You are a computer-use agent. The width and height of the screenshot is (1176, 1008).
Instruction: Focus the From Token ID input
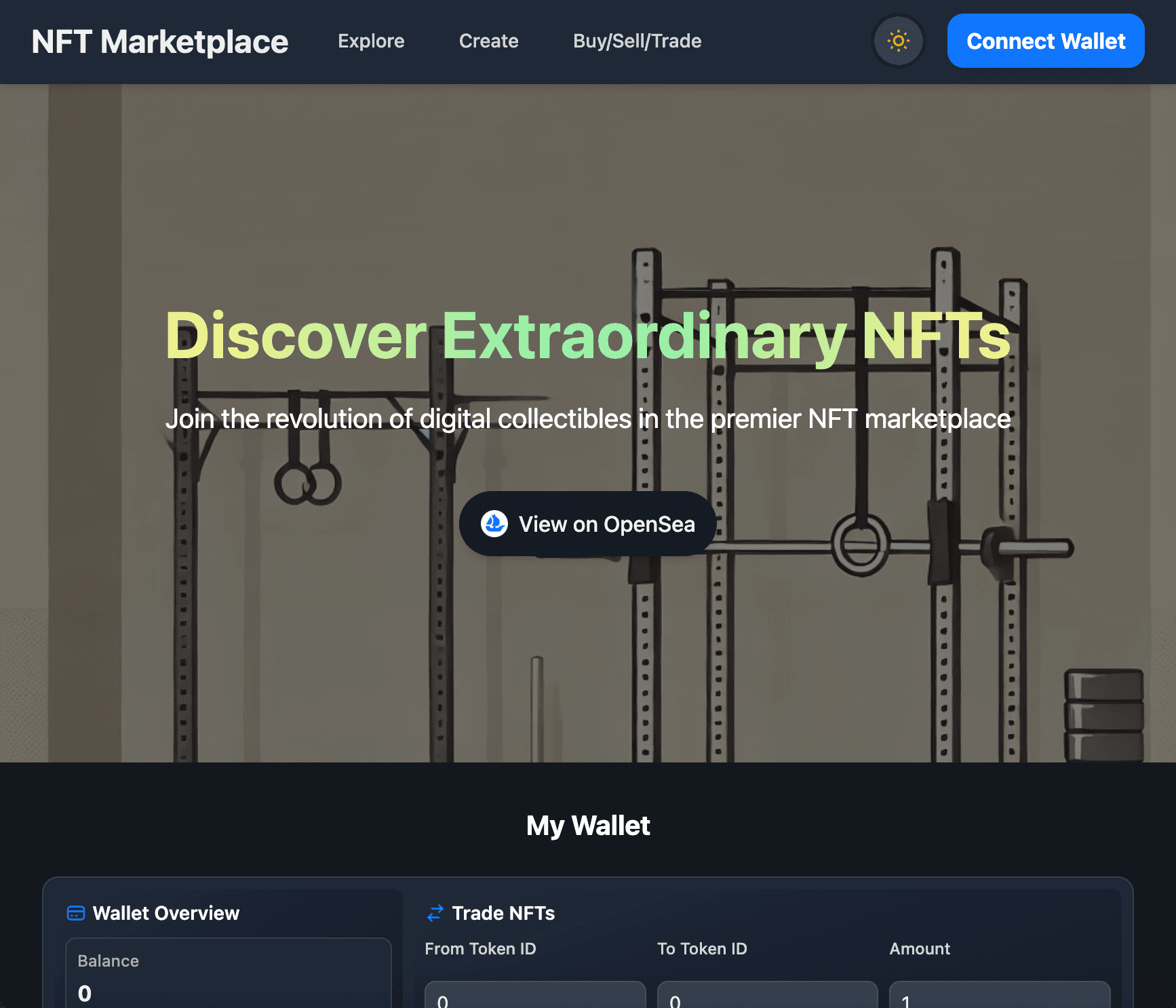pyautogui.click(x=534, y=997)
